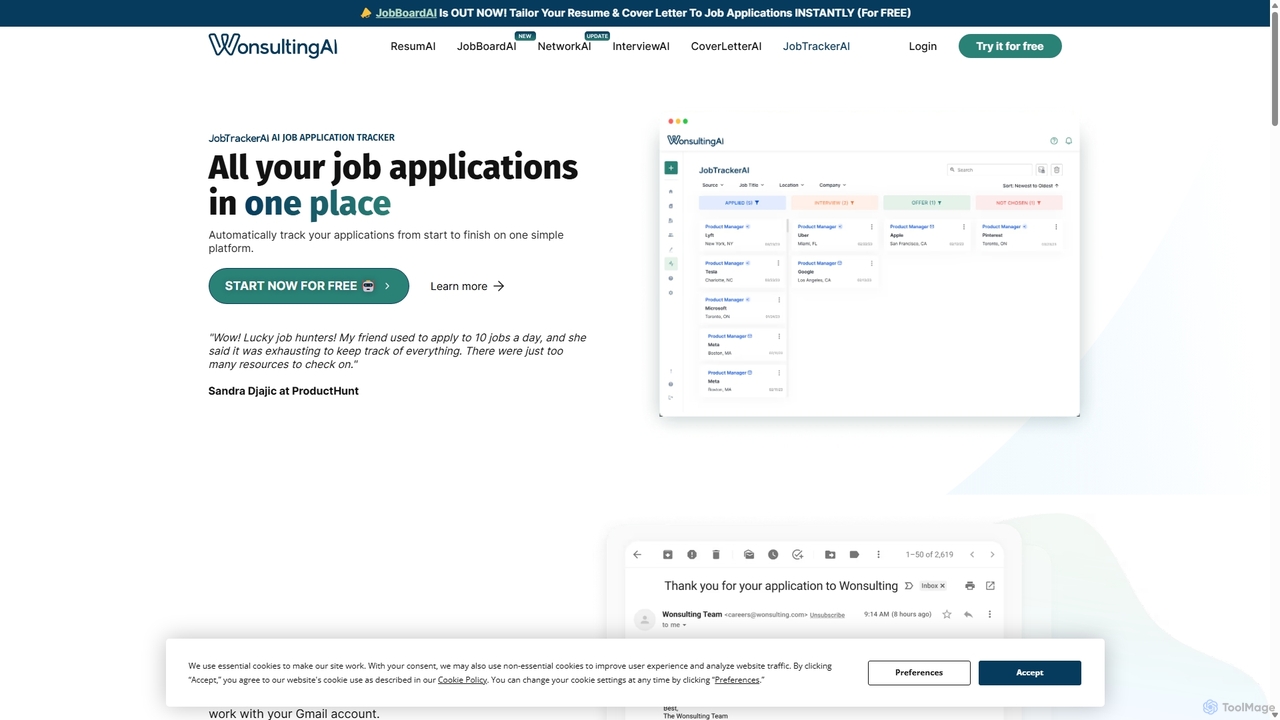The width and height of the screenshot is (1280, 720).
Task: Select the highlighted JobTracker sidebar icon
Action: (671, 264)
